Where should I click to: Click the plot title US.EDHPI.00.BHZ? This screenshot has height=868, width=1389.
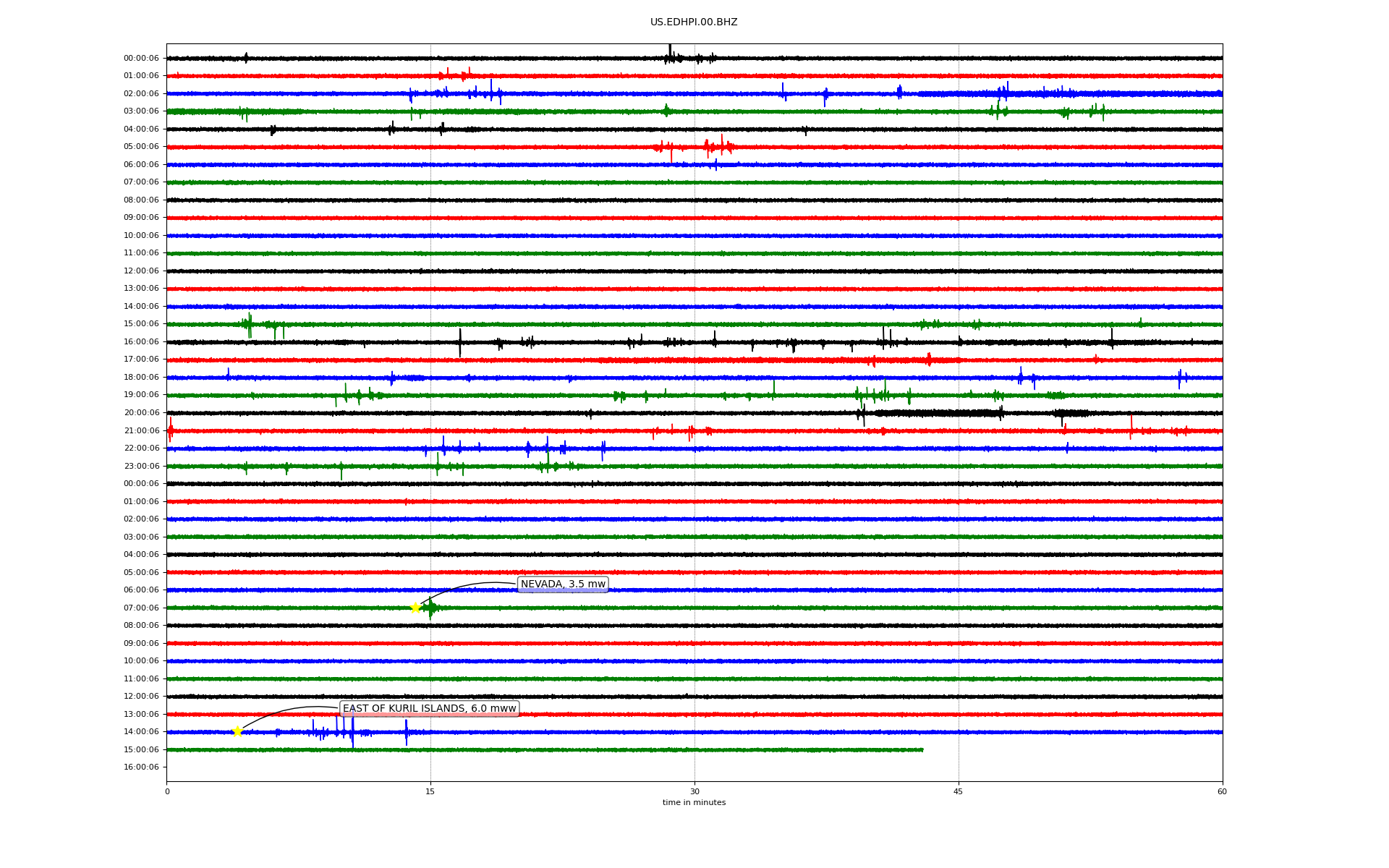pyautogui.click(x=694, y=22)
